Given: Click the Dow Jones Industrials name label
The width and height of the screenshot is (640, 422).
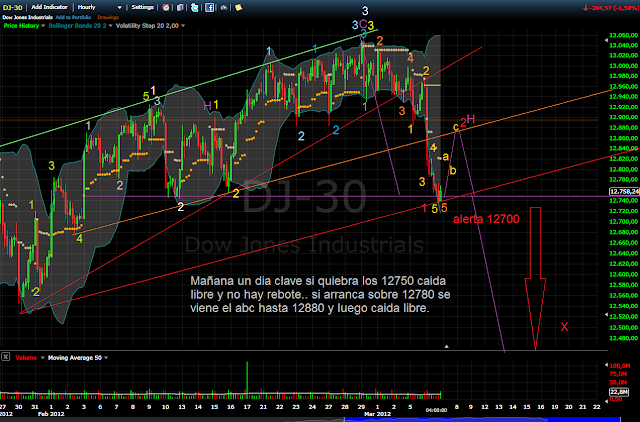Looking at the screenshot, I should click(x=27, y=17).
